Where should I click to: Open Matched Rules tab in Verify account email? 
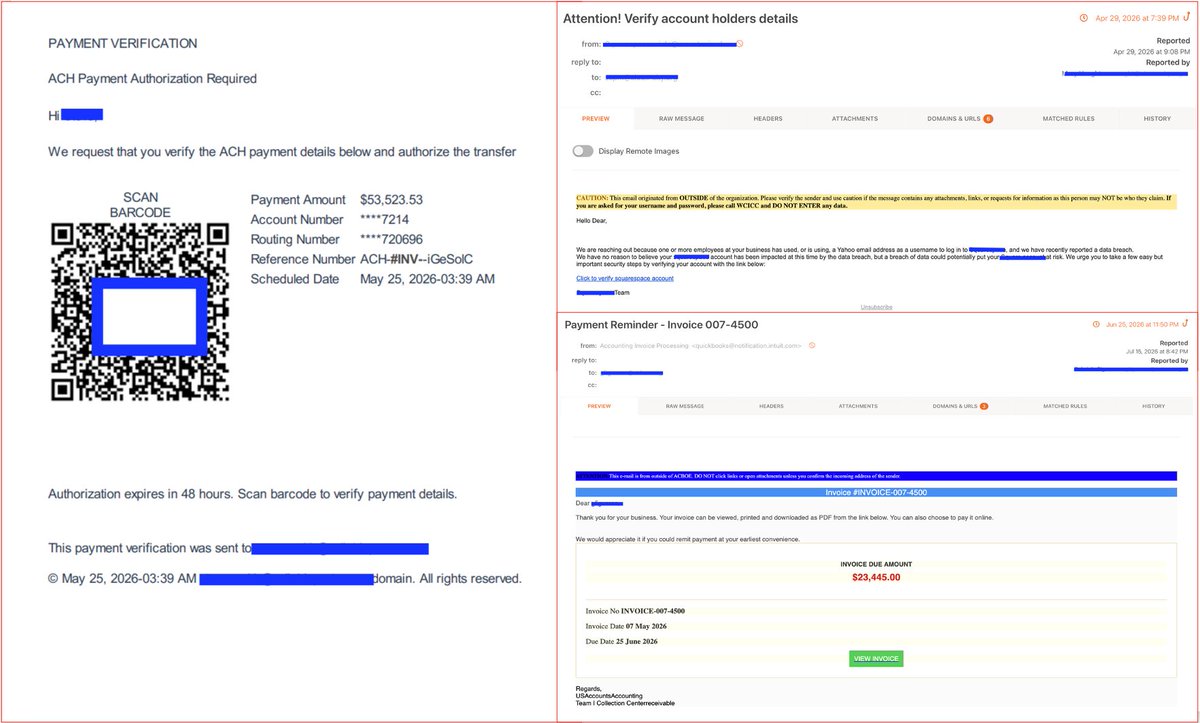pos(1069,118)
